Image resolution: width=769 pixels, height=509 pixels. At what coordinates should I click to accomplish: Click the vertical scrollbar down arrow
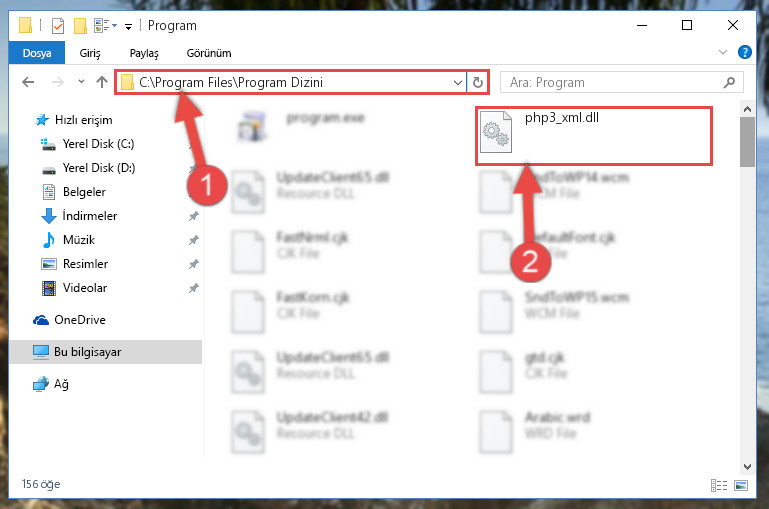(747, 466)
